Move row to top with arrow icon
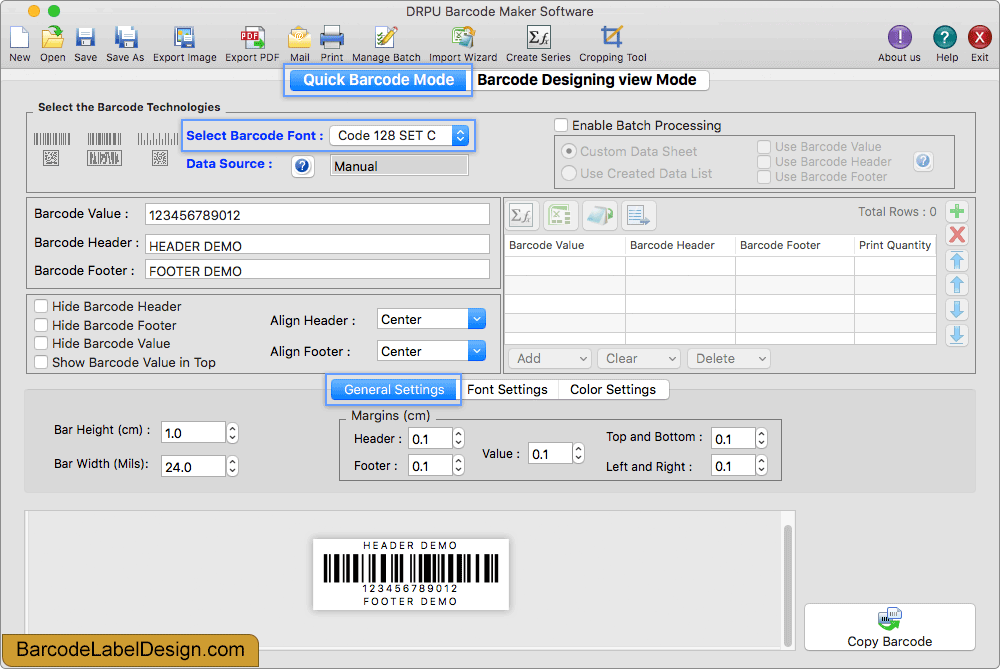Image resolution: width=1000 pixels, height=669 pixels. pos(957,260)
